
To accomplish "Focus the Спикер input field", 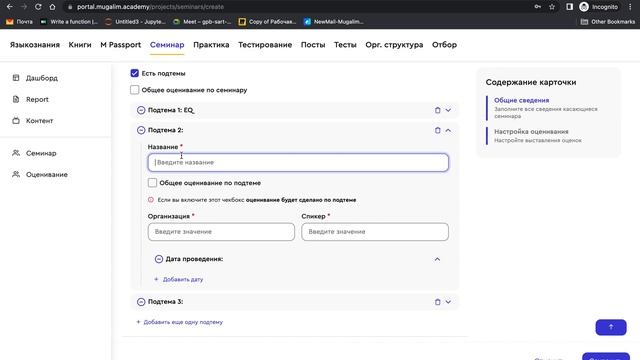I will coord(375,232).
